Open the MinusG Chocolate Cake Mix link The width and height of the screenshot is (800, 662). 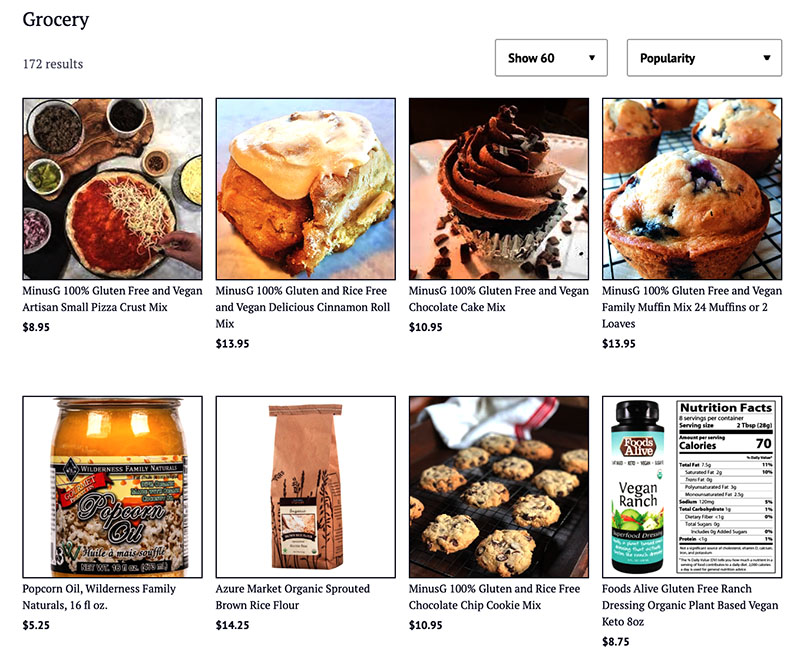498,299
